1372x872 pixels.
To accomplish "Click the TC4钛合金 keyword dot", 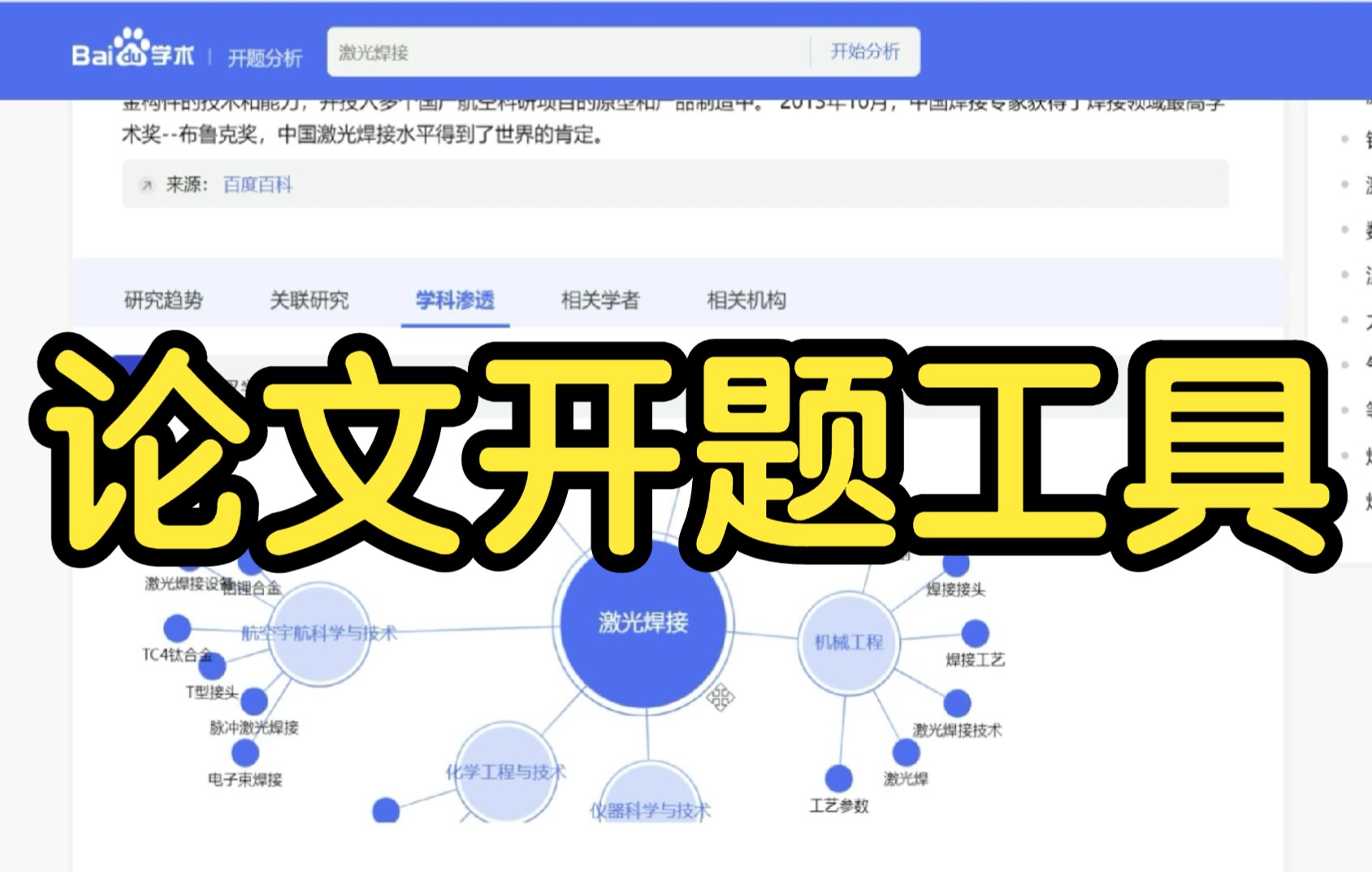I will [x=177, y=628].
